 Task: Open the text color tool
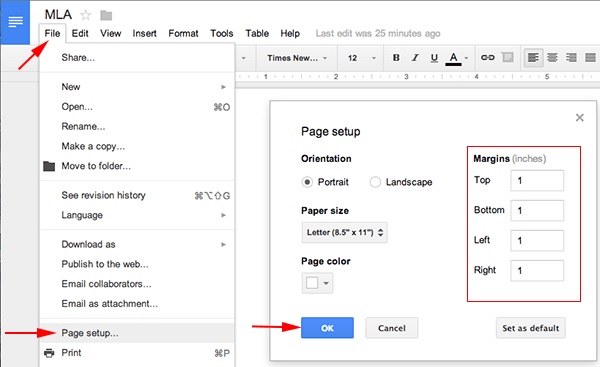(453, 58)
